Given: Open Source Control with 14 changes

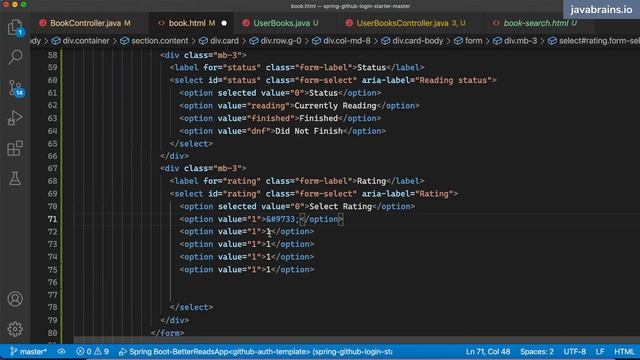Looking at the screenshot, I should (16, 88).
